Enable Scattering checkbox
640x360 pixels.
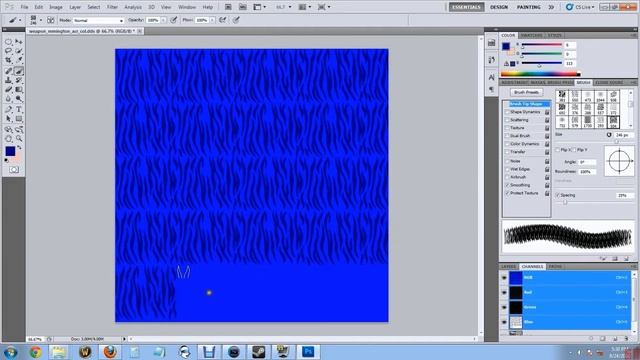click(x=507, y=120)
